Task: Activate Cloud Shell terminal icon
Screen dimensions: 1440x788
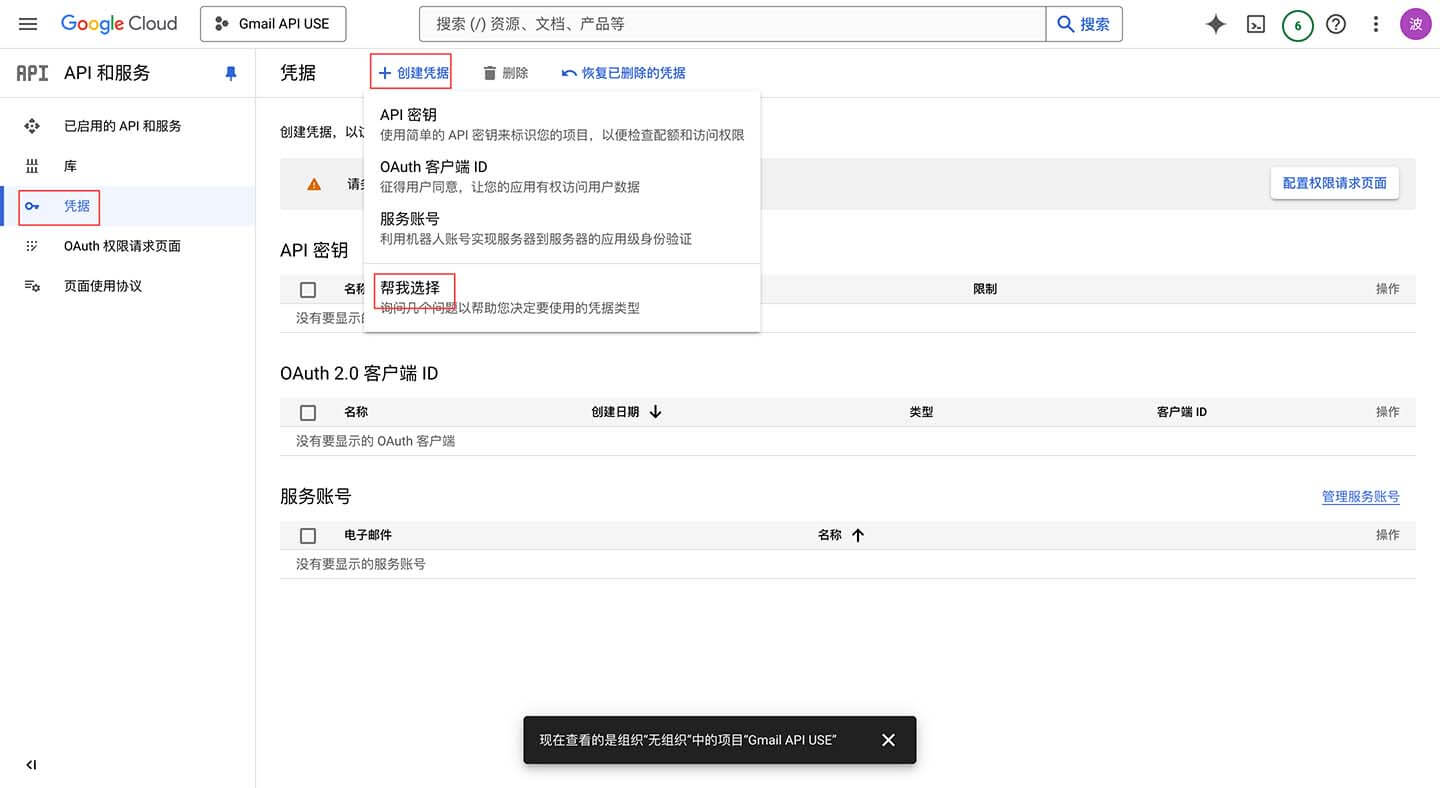Action: 1256,25
